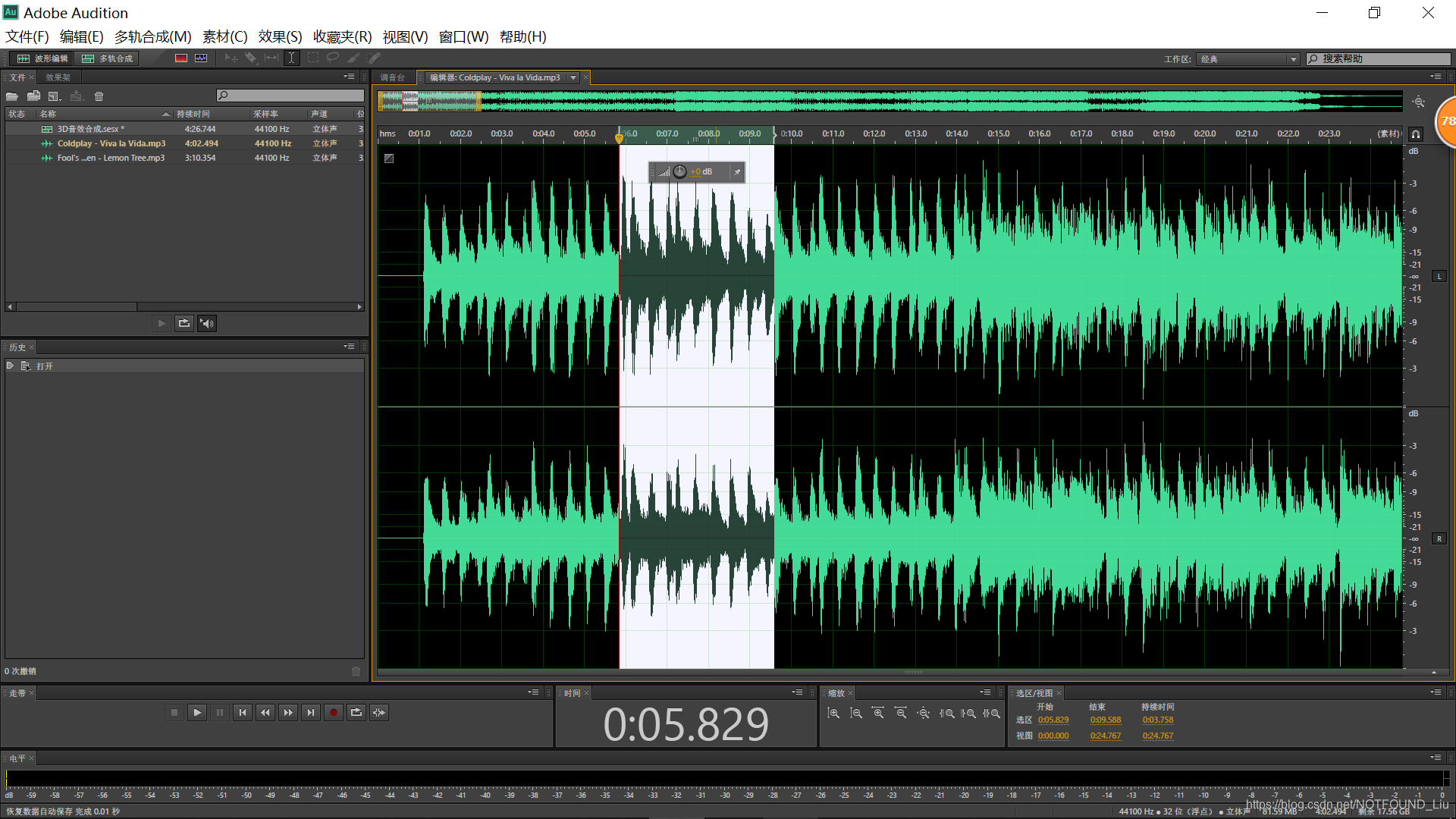Click the Files panel search field
The image size is (1456, 819).
tap(290, 96)
